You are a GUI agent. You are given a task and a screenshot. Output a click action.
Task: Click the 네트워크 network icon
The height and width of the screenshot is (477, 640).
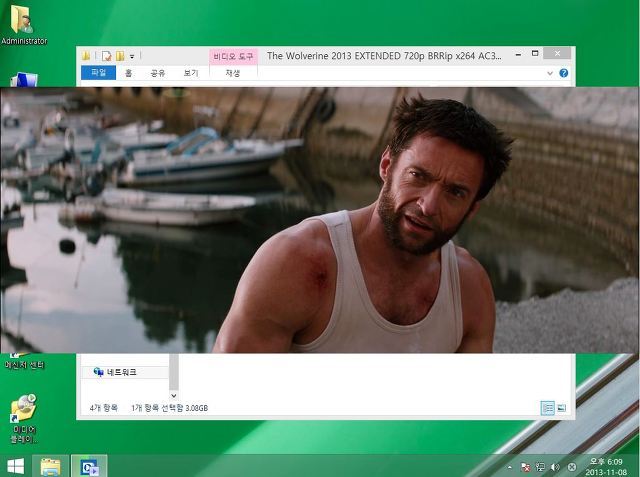98,372
